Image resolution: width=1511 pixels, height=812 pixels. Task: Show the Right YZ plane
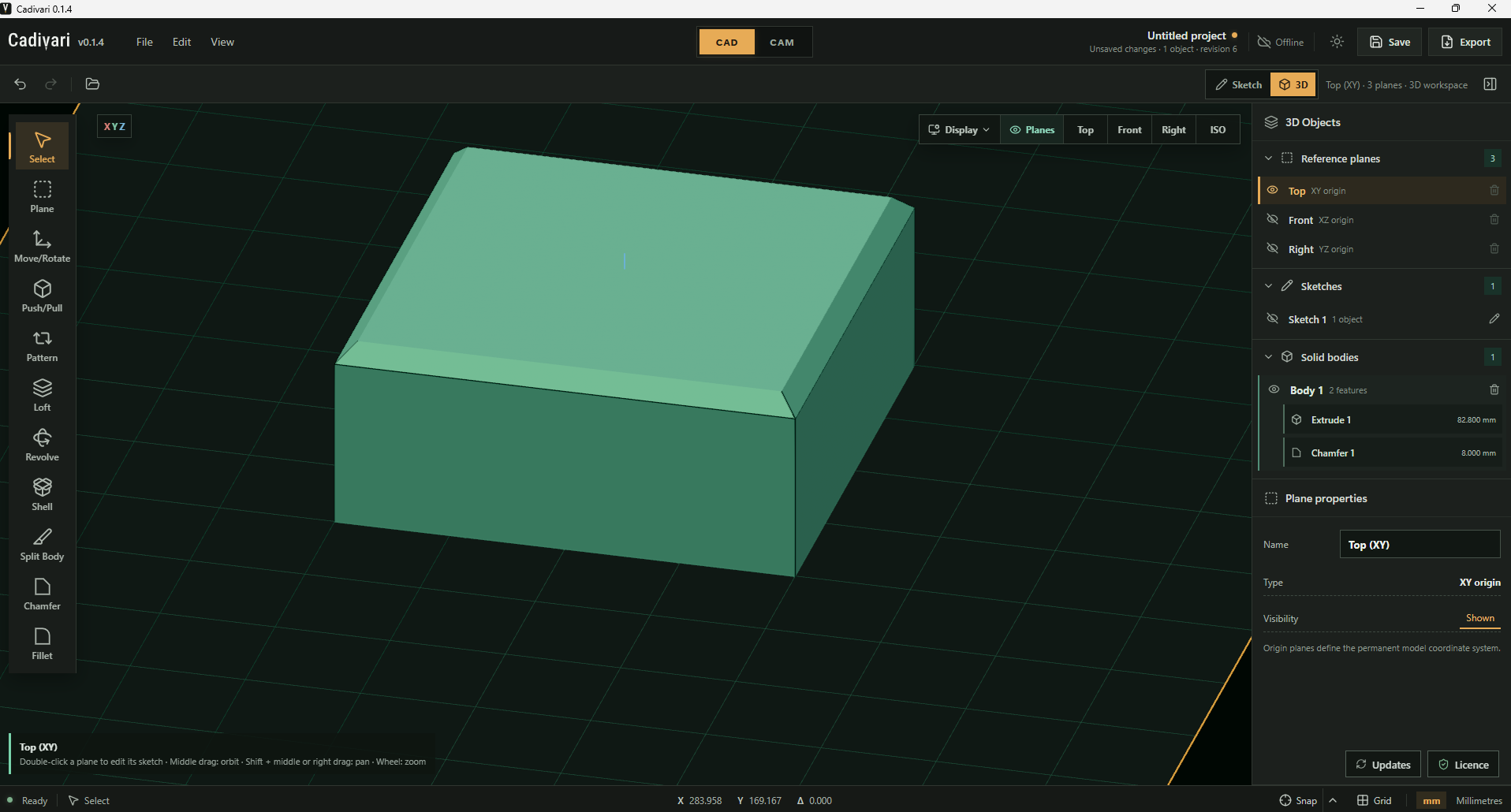tap(1272, 249)
